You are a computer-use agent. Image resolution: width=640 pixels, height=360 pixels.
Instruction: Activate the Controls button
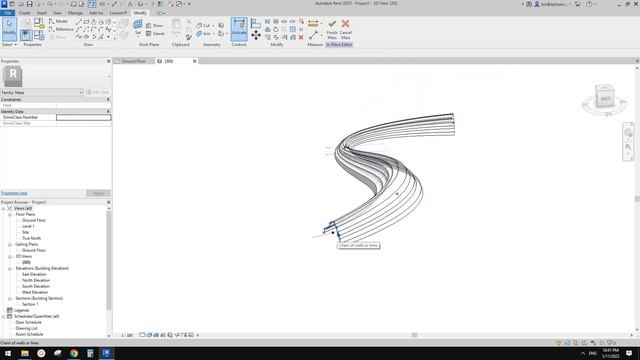coord(239,29)
